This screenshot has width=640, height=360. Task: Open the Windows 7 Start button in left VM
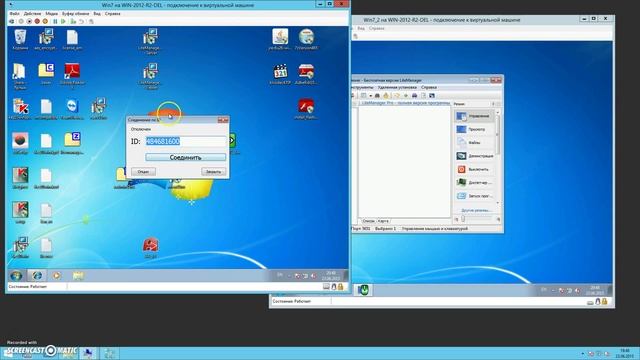coord(16,276)
